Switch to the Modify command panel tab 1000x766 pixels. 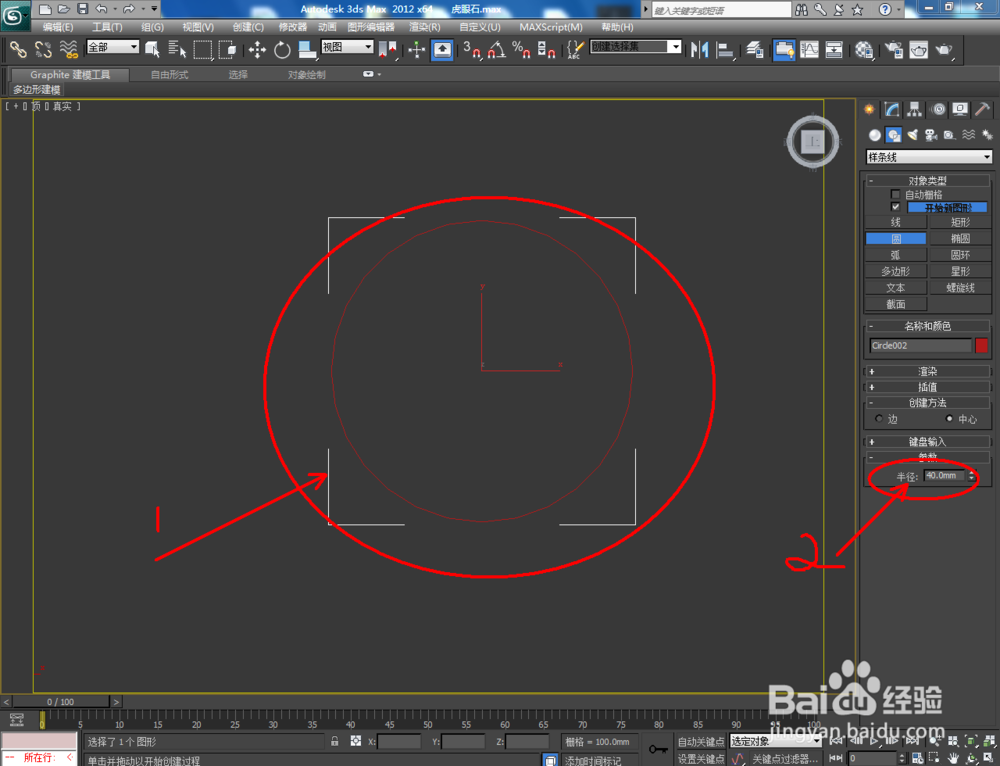(892, 110)
